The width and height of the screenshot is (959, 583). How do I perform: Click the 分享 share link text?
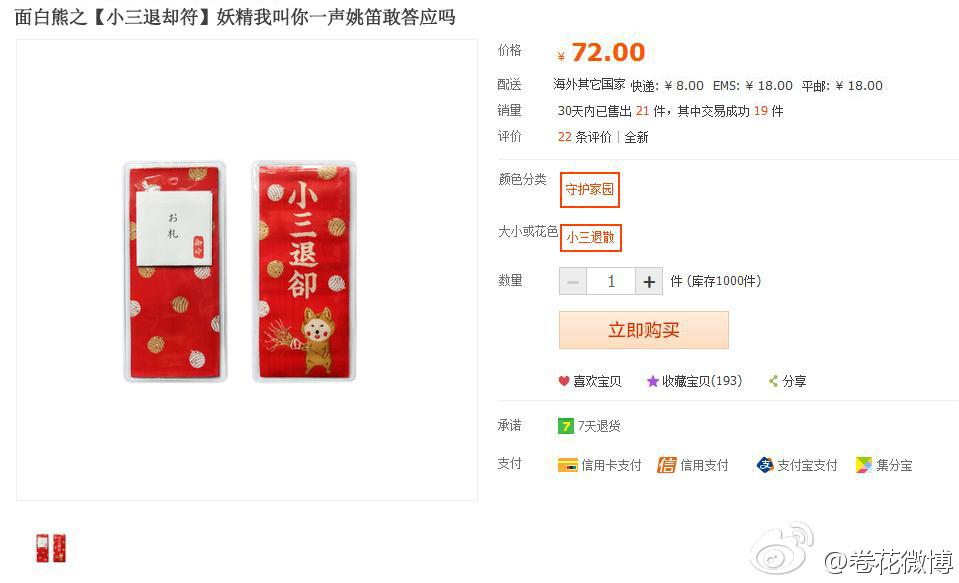pyautogui.click(x=794, y=381)
